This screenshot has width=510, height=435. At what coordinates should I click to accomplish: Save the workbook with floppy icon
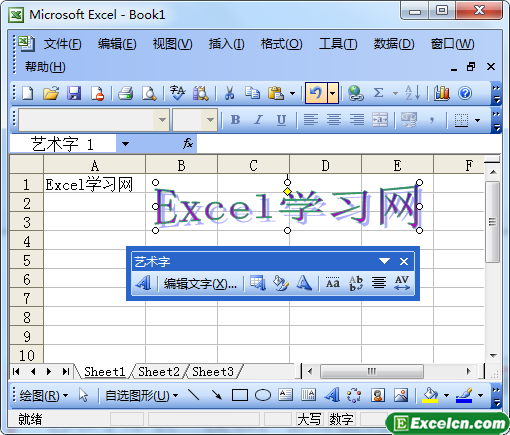point(74,93)
